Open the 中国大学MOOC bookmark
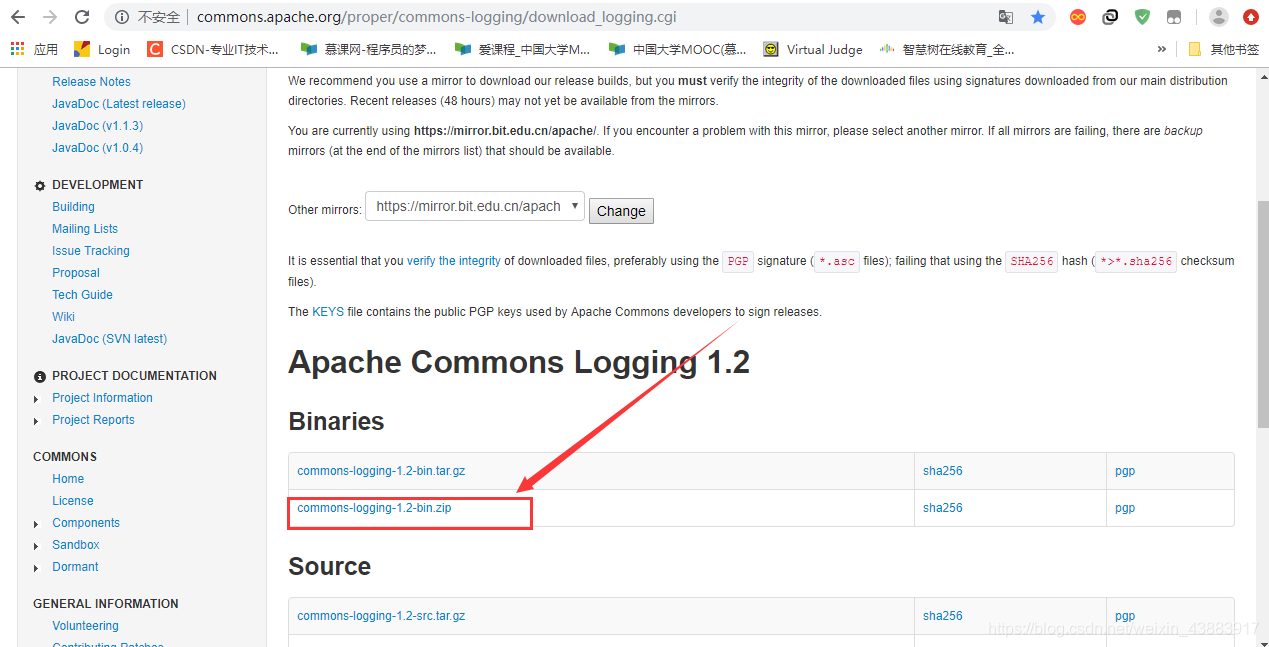This screenshot has height=647, width=1269. click(677, 49)
